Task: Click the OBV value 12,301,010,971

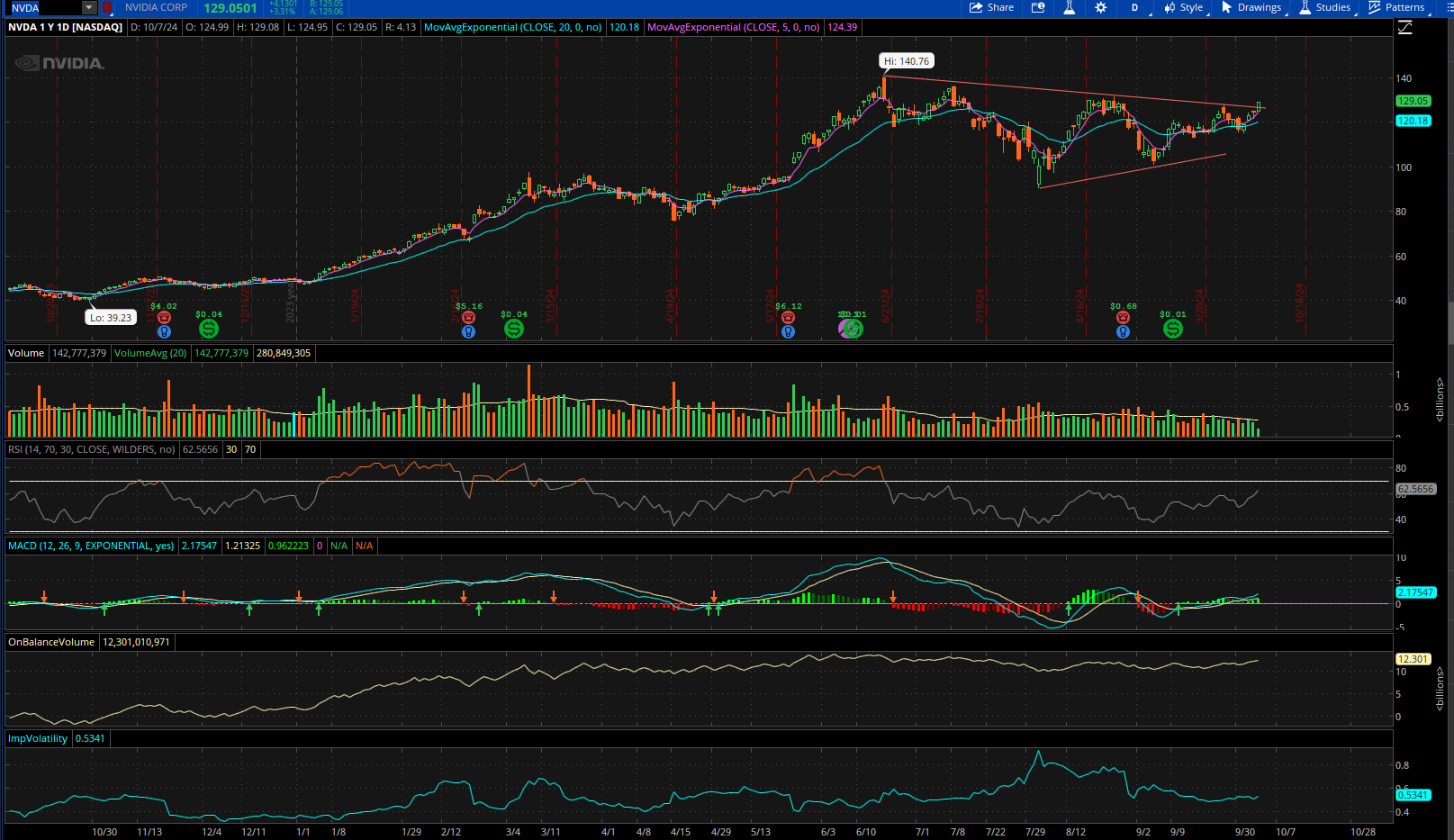Action: click(136, 642)
